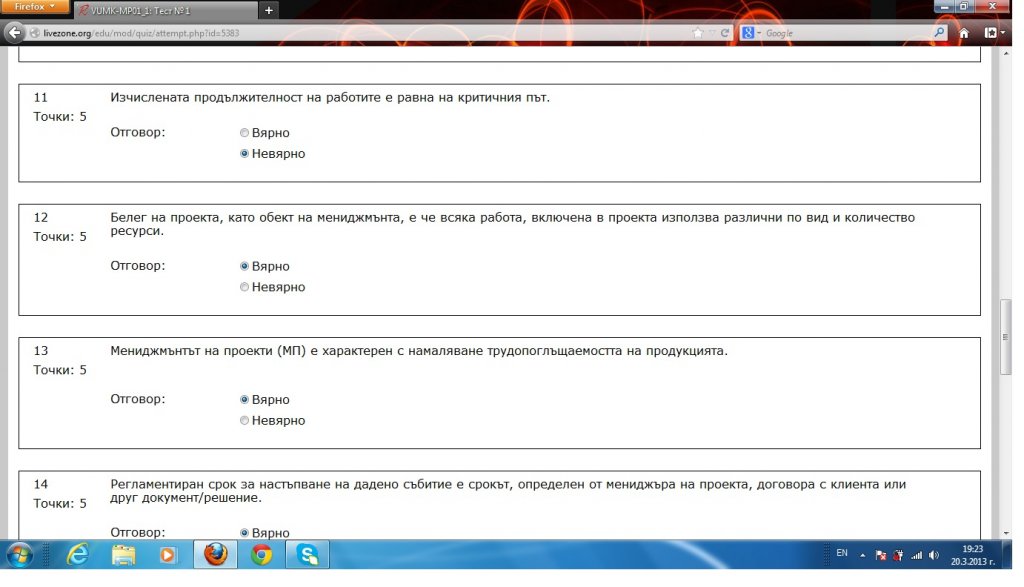Open a new tab with plus button
The width and height of the screenshot is (1024, 587).
point(268,10)
